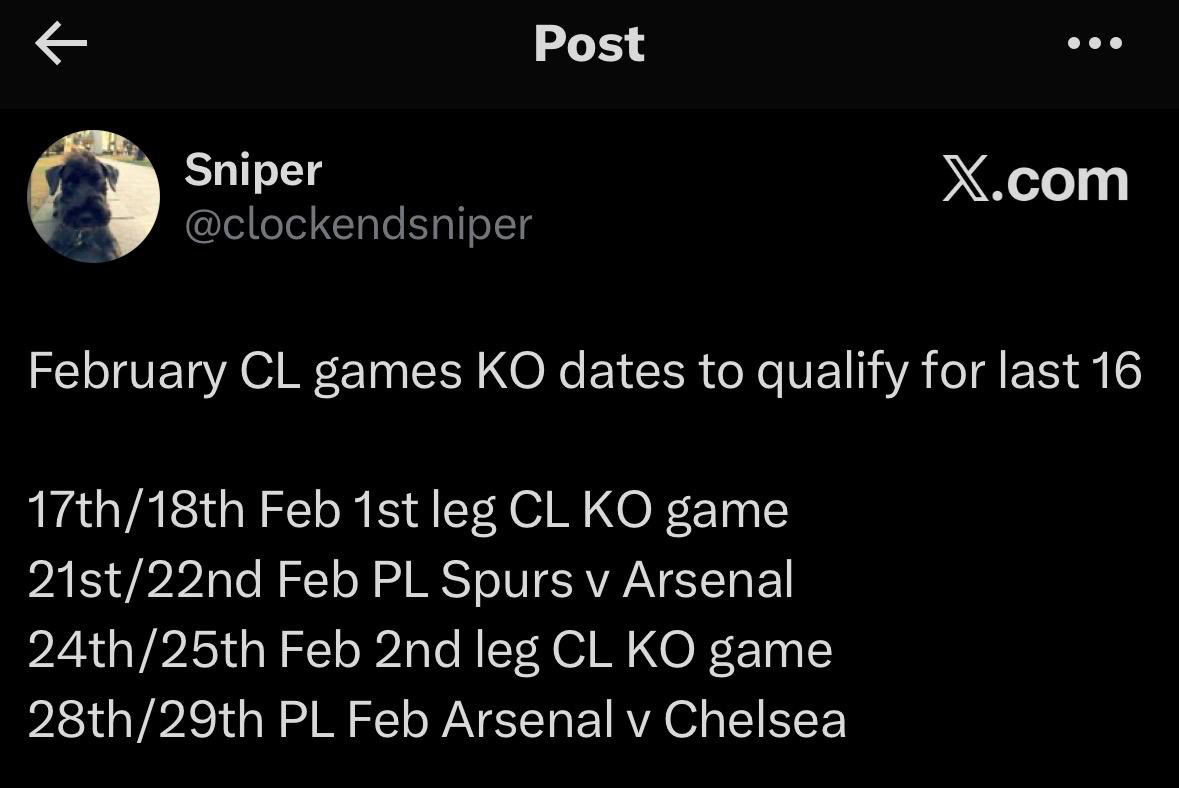Click the "17th/18th" date text

pyautogui.click(x=137, y=511)
